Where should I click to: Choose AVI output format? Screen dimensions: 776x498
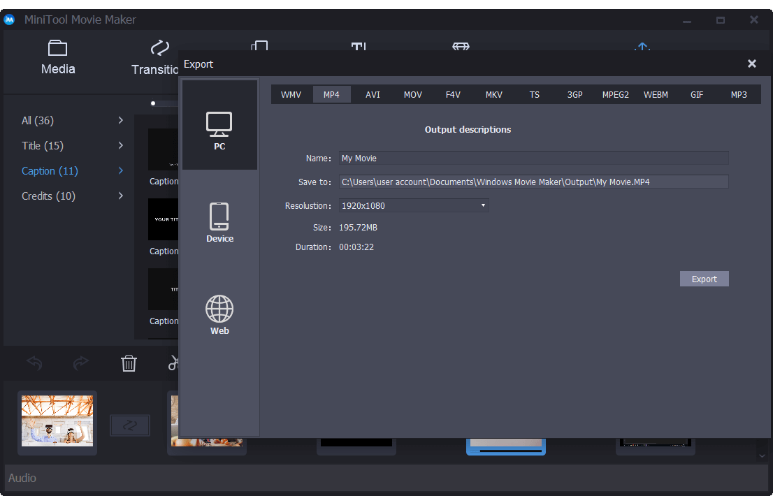[x=373, y=95]
